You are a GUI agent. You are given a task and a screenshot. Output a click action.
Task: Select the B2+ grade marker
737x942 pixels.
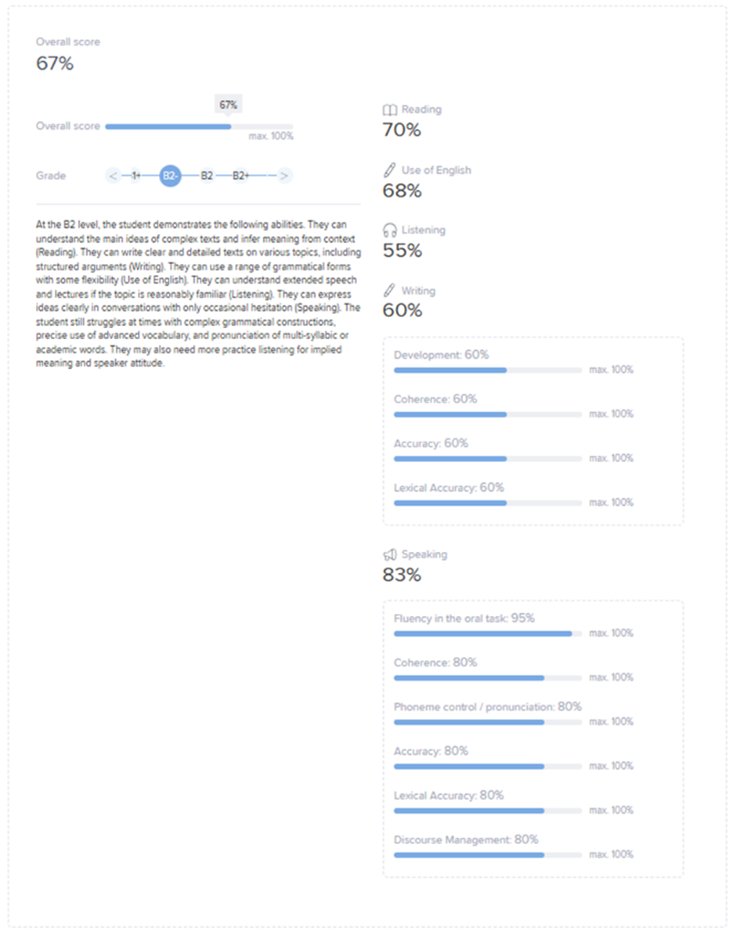[x=241, y=176]
